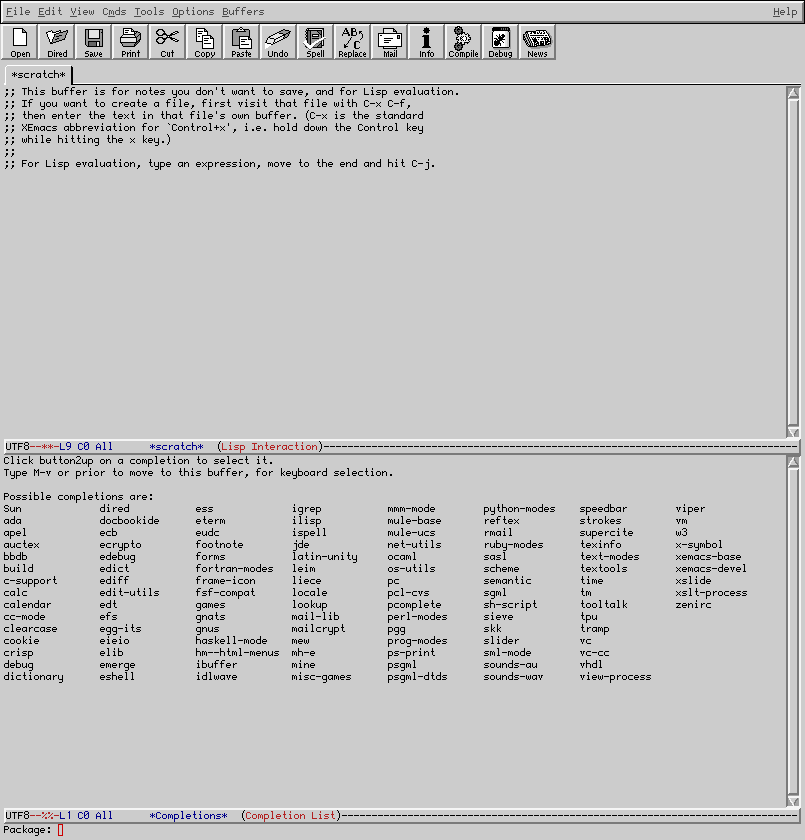Pick the tramp completion
Viewport: 805px width, 840px height.
(x=595, y=628)
